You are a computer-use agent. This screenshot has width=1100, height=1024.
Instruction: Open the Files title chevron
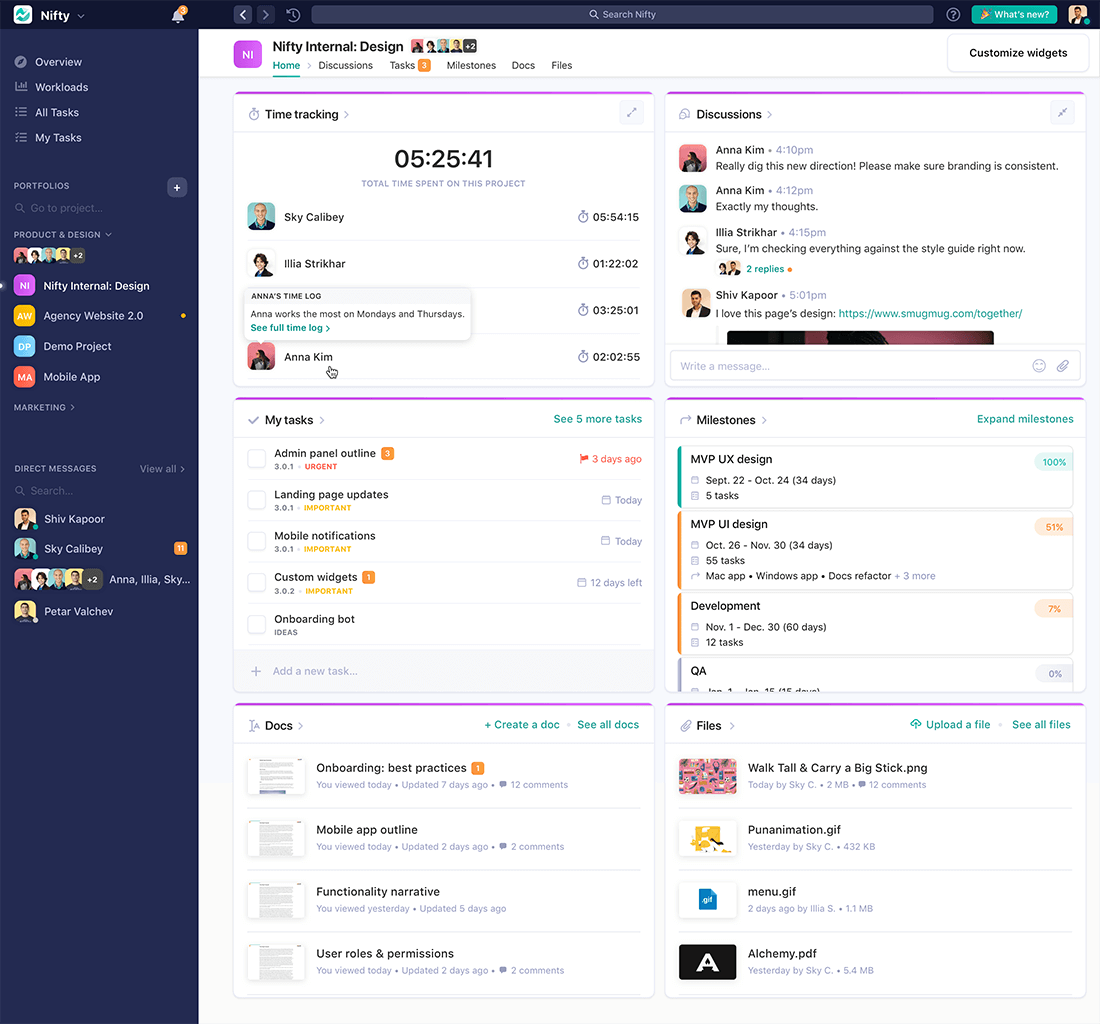click(x=732, y=726)
